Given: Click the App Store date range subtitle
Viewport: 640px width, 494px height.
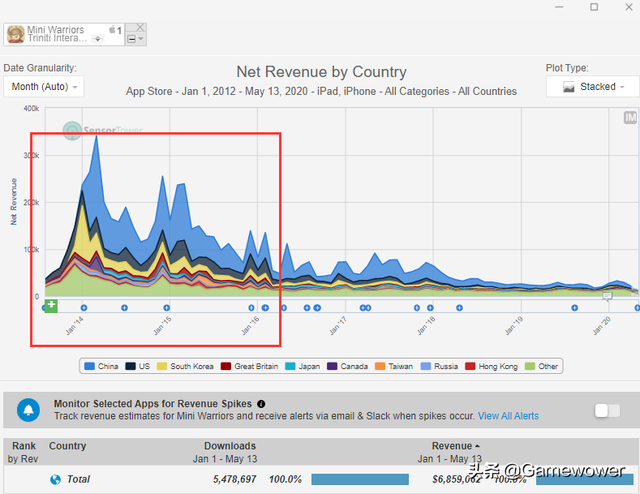Looking at the screenshot, I should pos(321,91).
